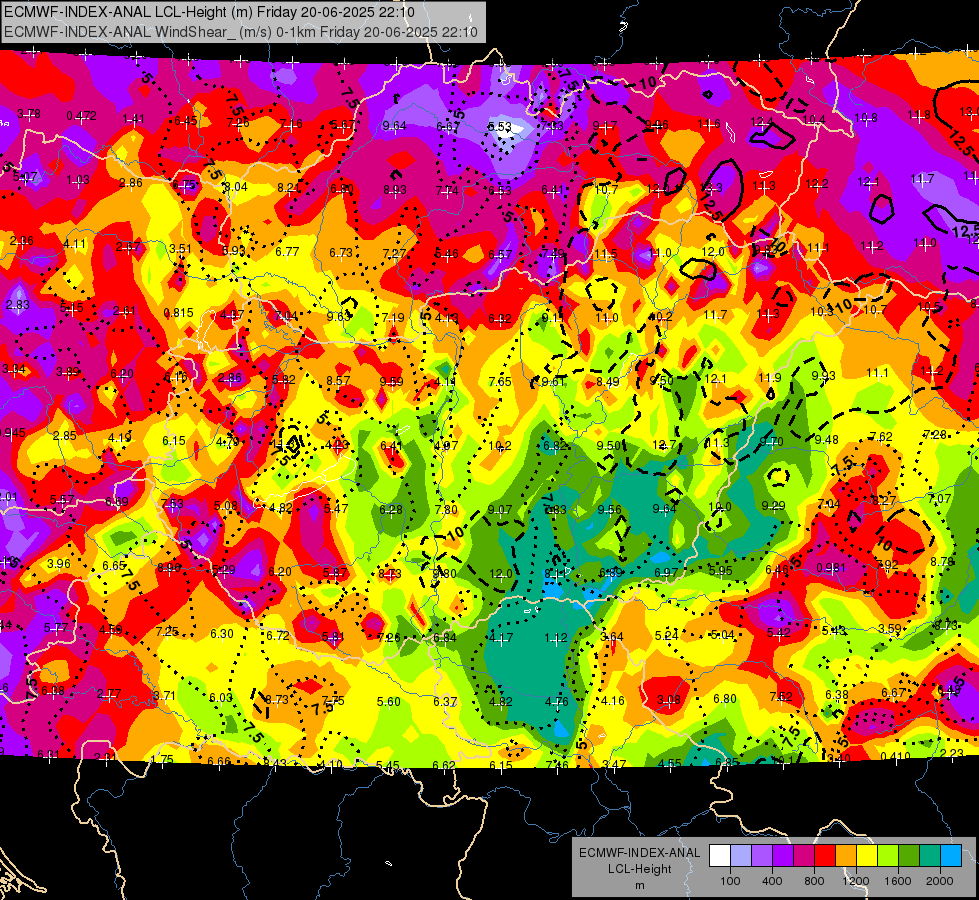Screen dimensions: 979x900
Task: Click the grid value '0.410'
Action: (895, 756)
